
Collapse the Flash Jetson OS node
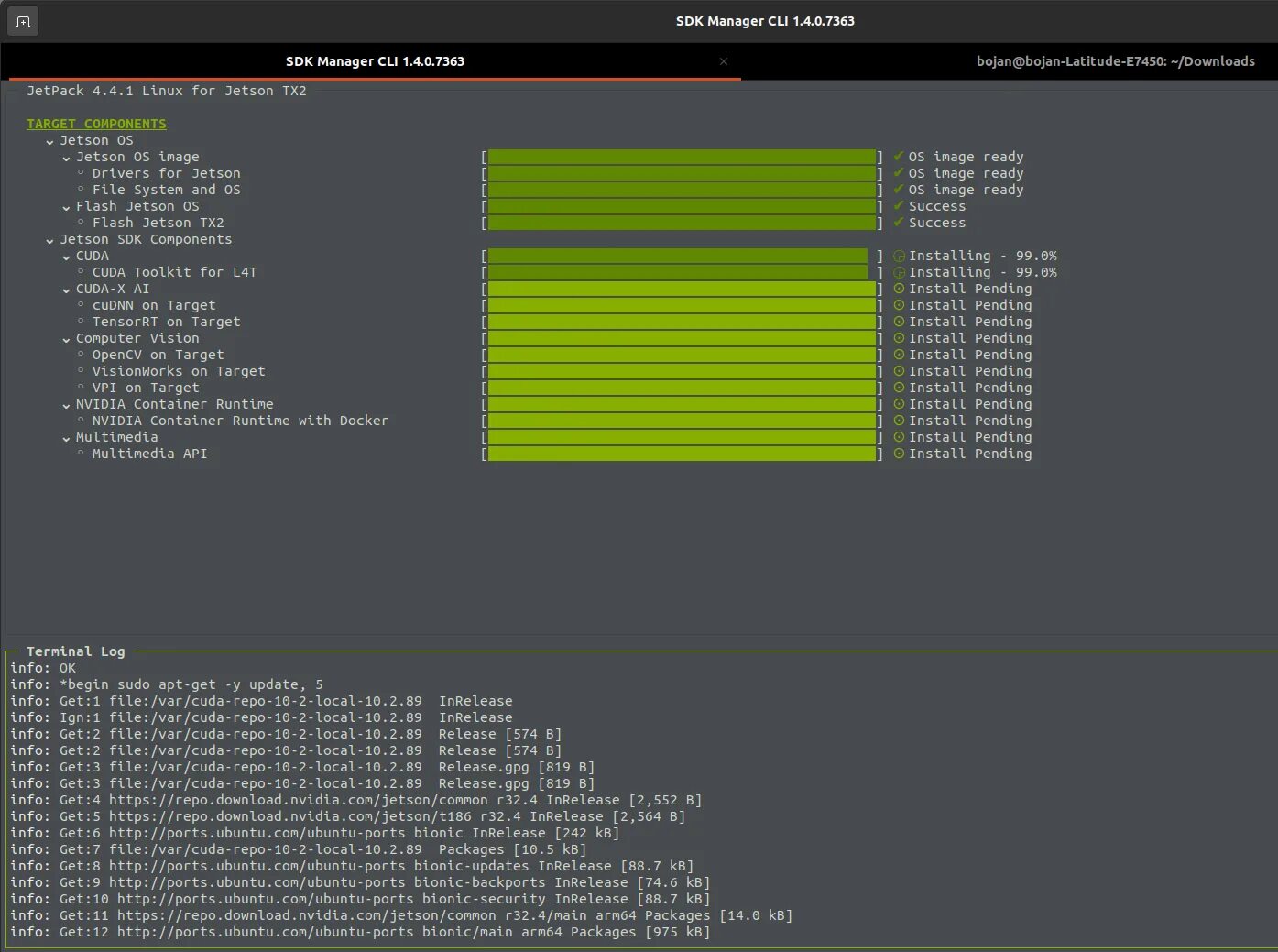66,207
